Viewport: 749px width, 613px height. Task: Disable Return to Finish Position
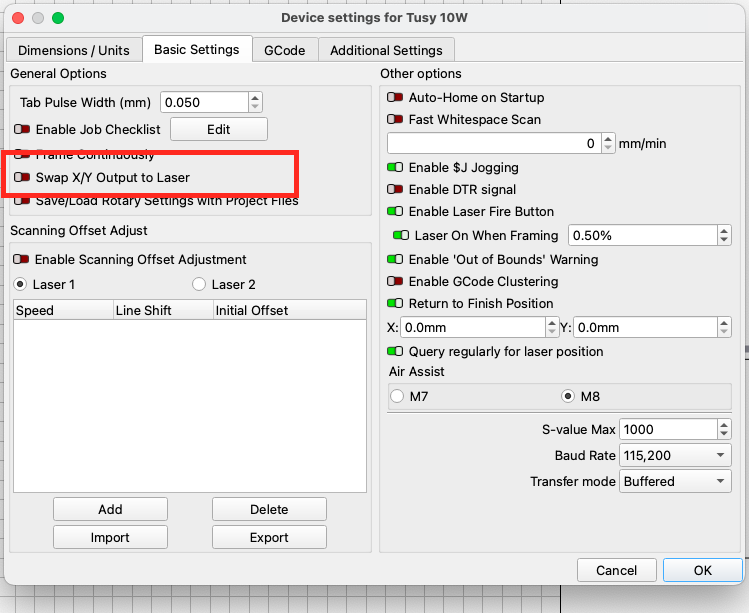click(396, 304)
